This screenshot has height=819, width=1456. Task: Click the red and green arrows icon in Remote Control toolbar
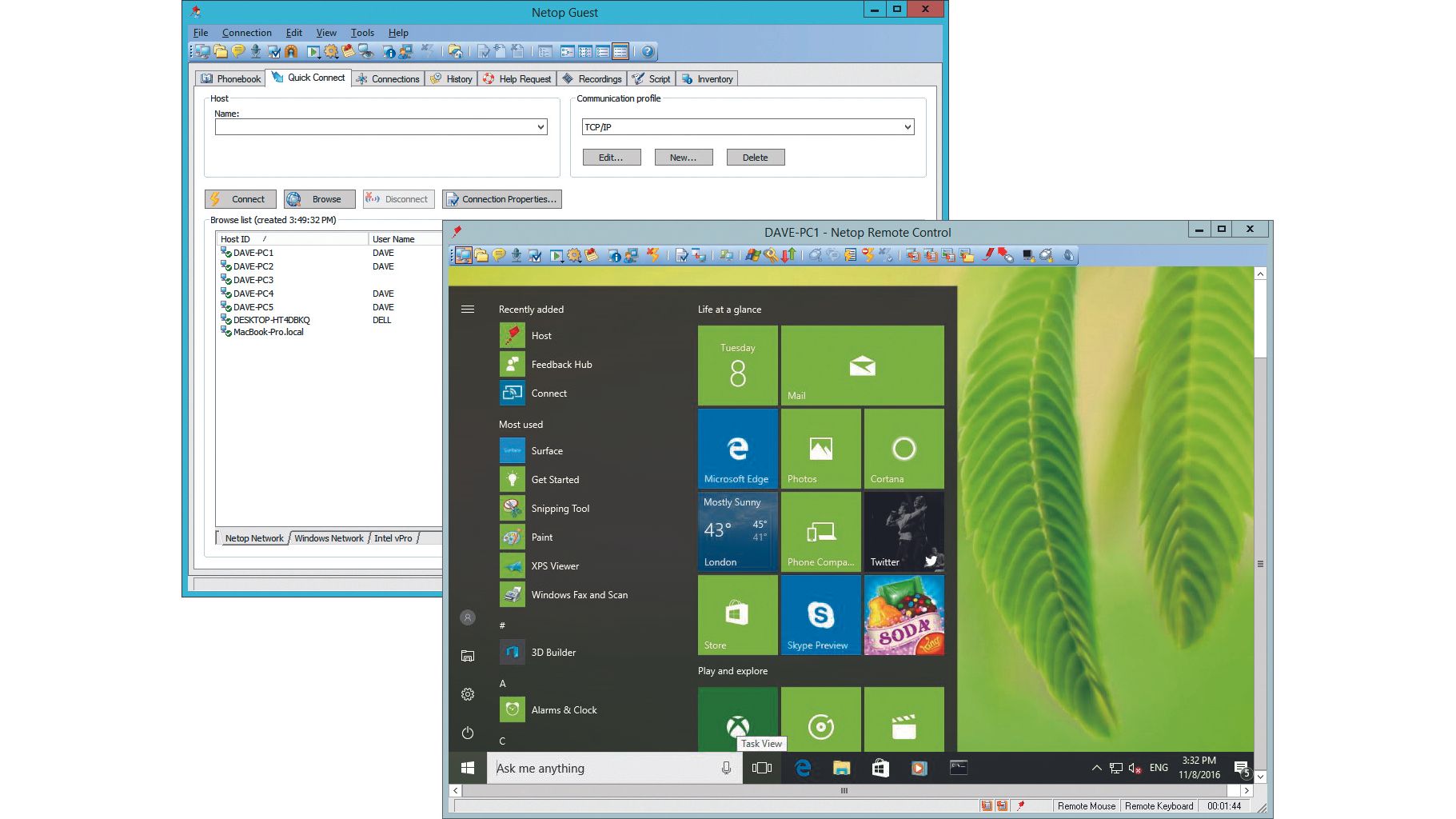(x=788, y=255)
